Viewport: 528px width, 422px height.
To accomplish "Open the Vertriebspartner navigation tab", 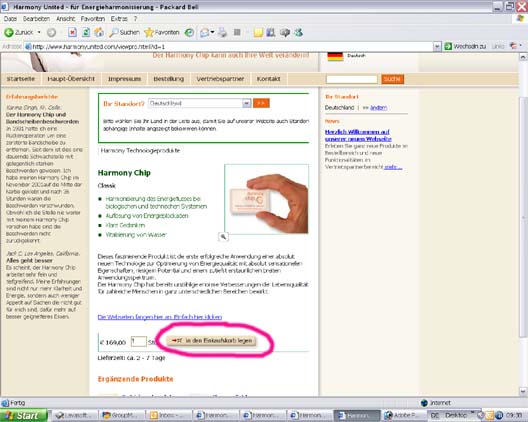I will pyautogui.click(x=220, y=79).
